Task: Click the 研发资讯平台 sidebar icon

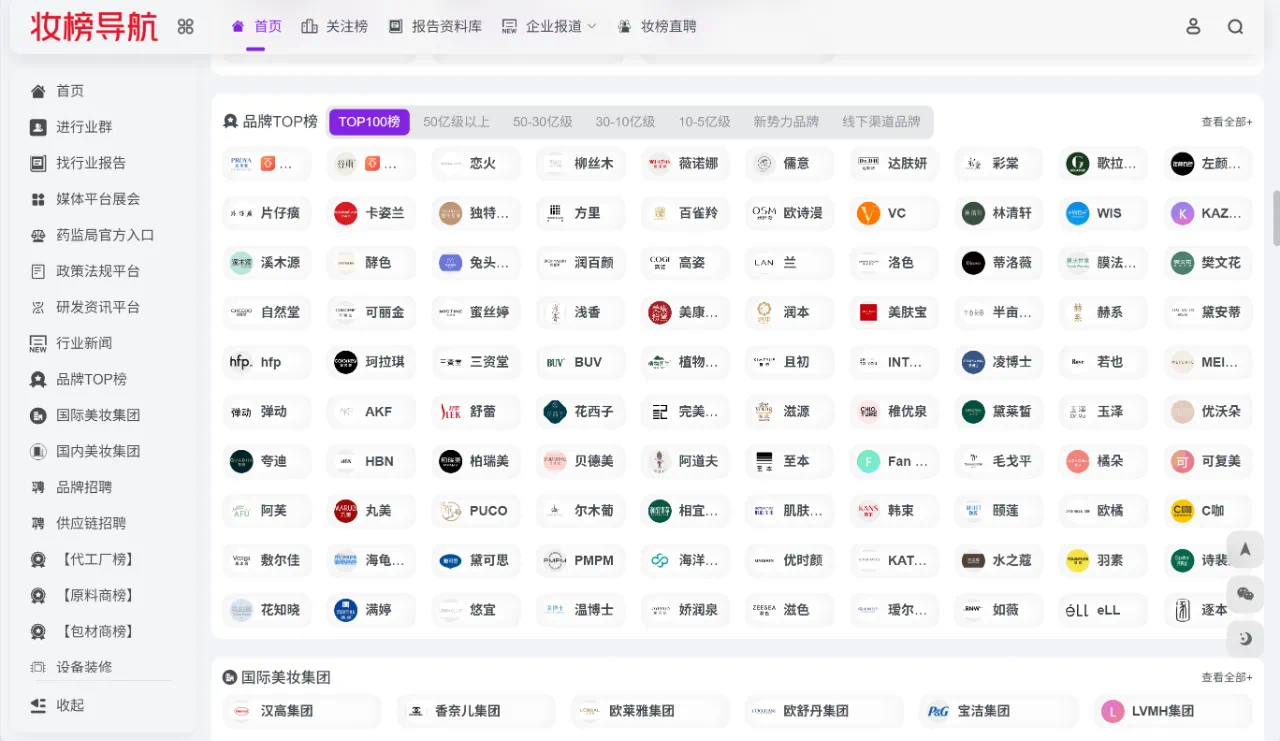Action: point(38,307)
